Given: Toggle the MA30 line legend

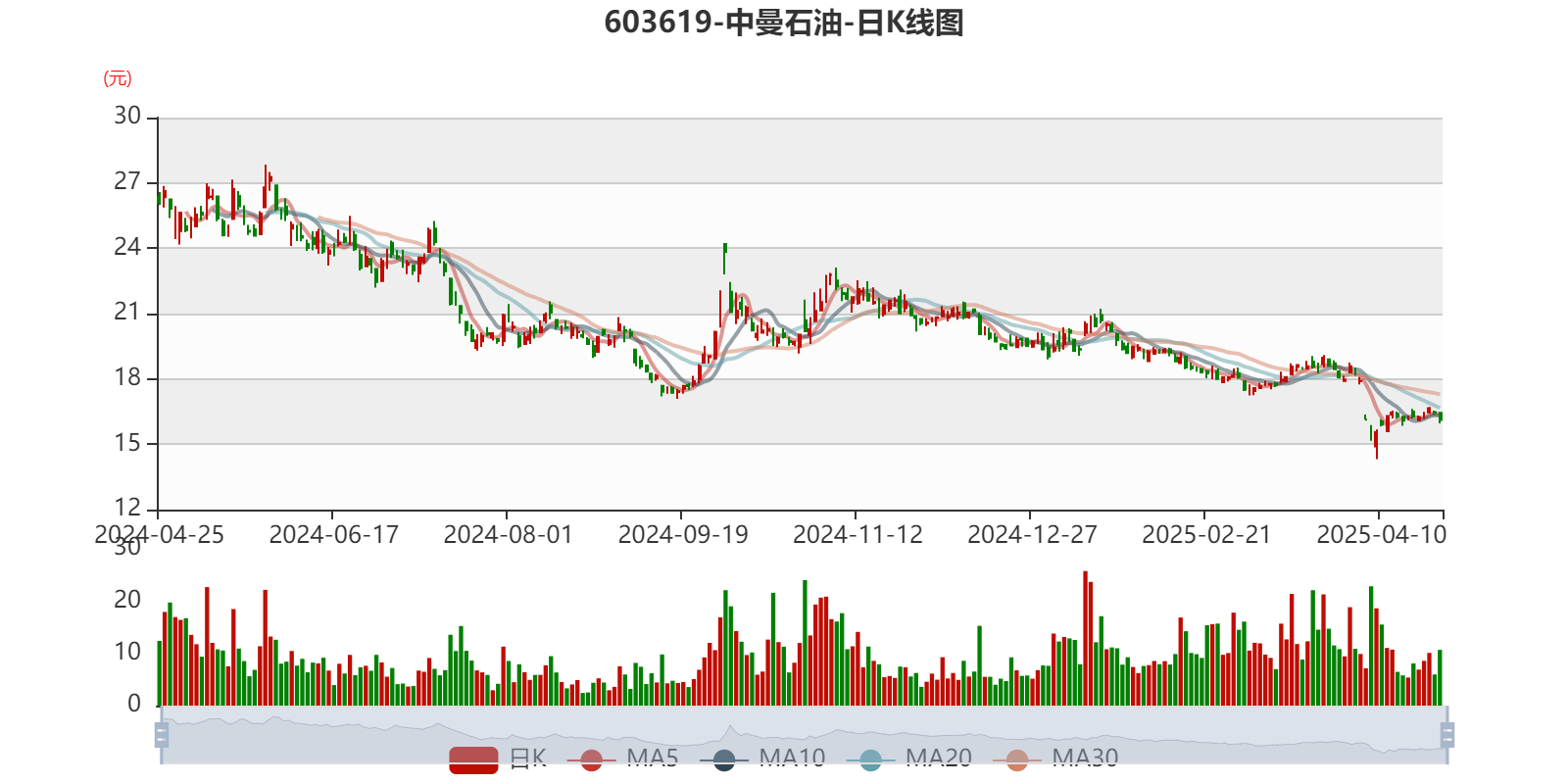Looking at the screenshot, I should click(x=1055, y=759).
